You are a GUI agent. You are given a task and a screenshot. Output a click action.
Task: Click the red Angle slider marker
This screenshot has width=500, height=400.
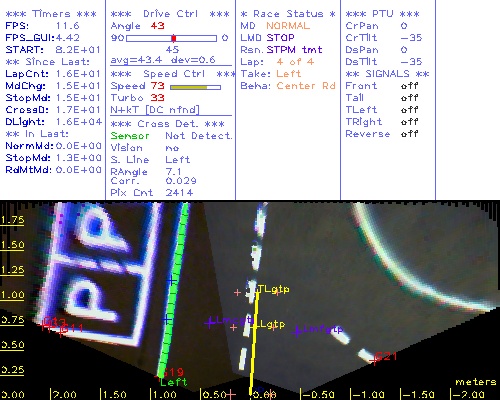(x=174, y=38)
